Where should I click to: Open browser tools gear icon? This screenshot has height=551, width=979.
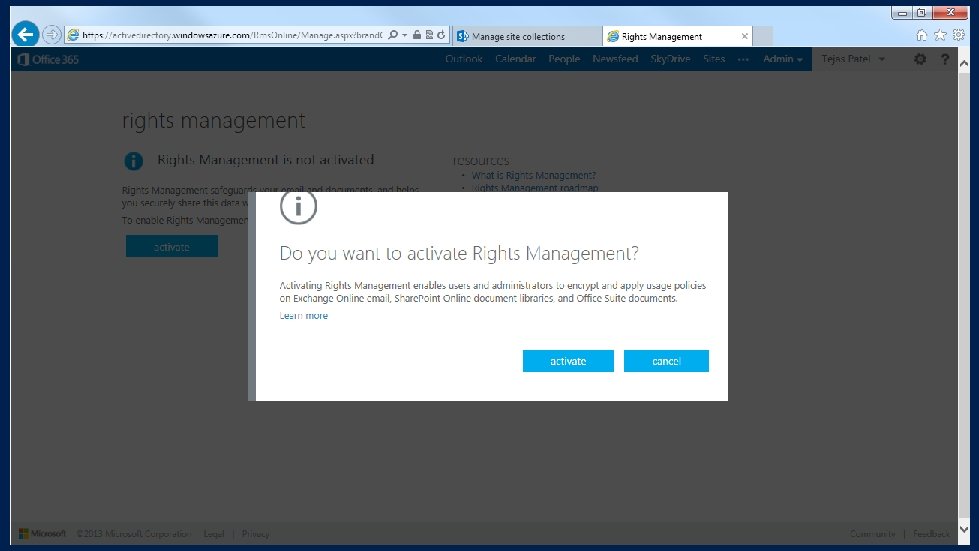point(959,36)
